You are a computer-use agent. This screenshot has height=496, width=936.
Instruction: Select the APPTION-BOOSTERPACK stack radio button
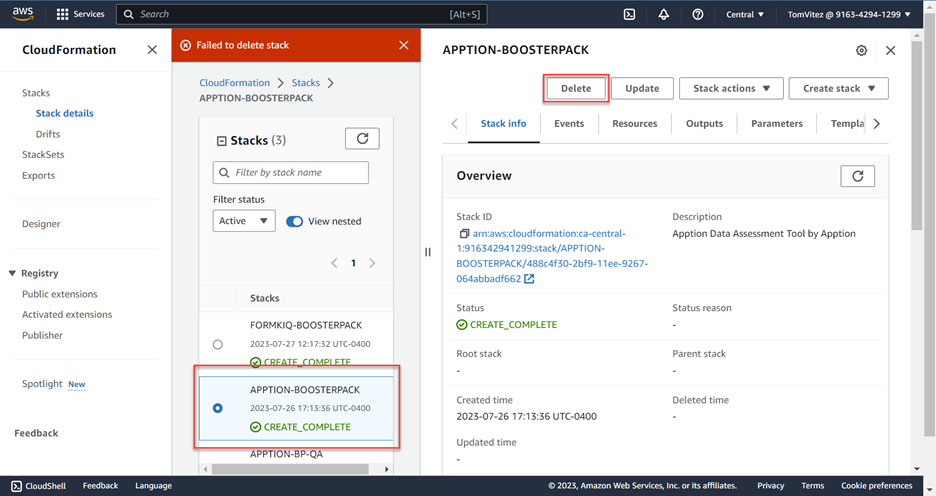[x=218, y=408]
